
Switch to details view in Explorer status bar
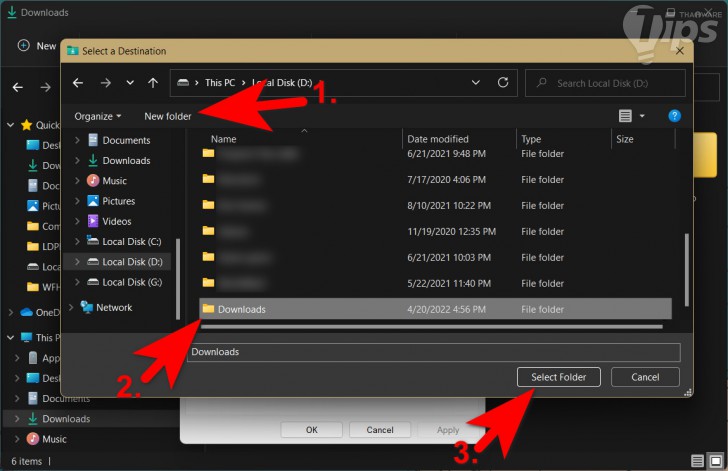coord(697,461)
